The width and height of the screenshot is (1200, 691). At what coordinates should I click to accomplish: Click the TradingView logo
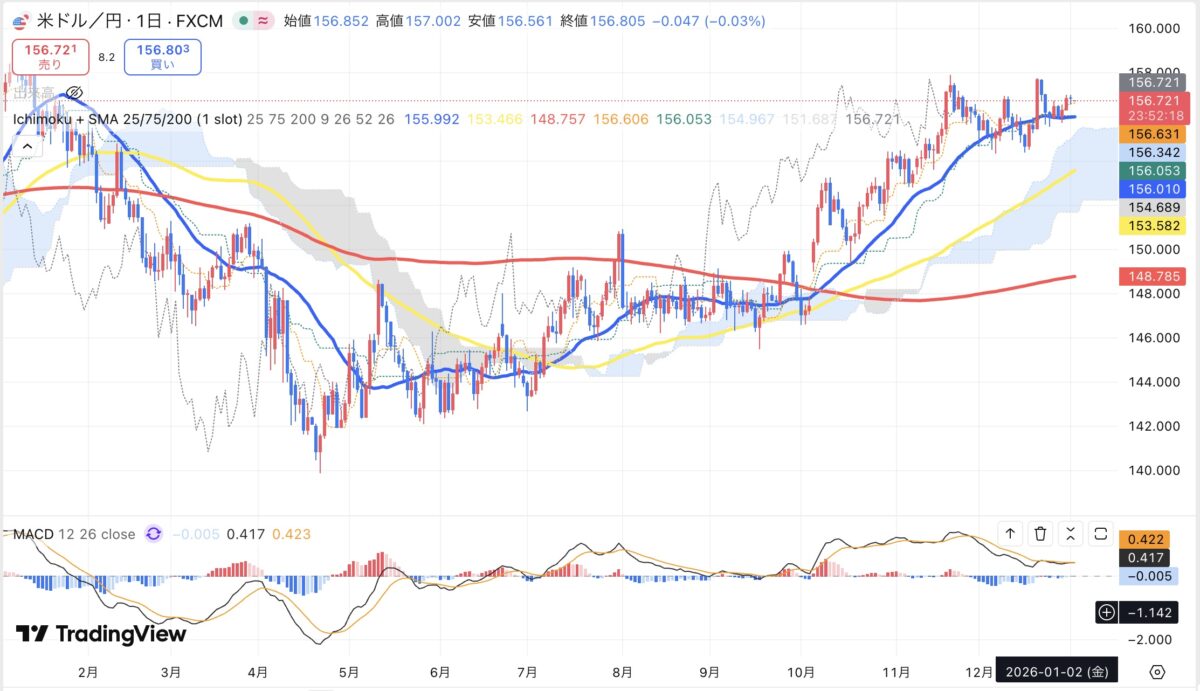(101, 634)
